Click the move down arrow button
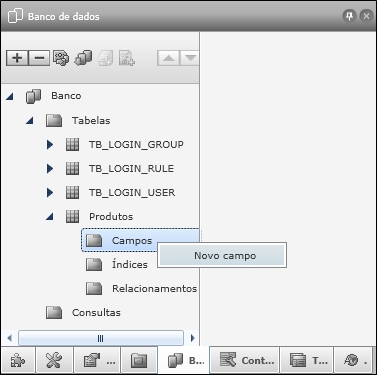 [190, 58]
